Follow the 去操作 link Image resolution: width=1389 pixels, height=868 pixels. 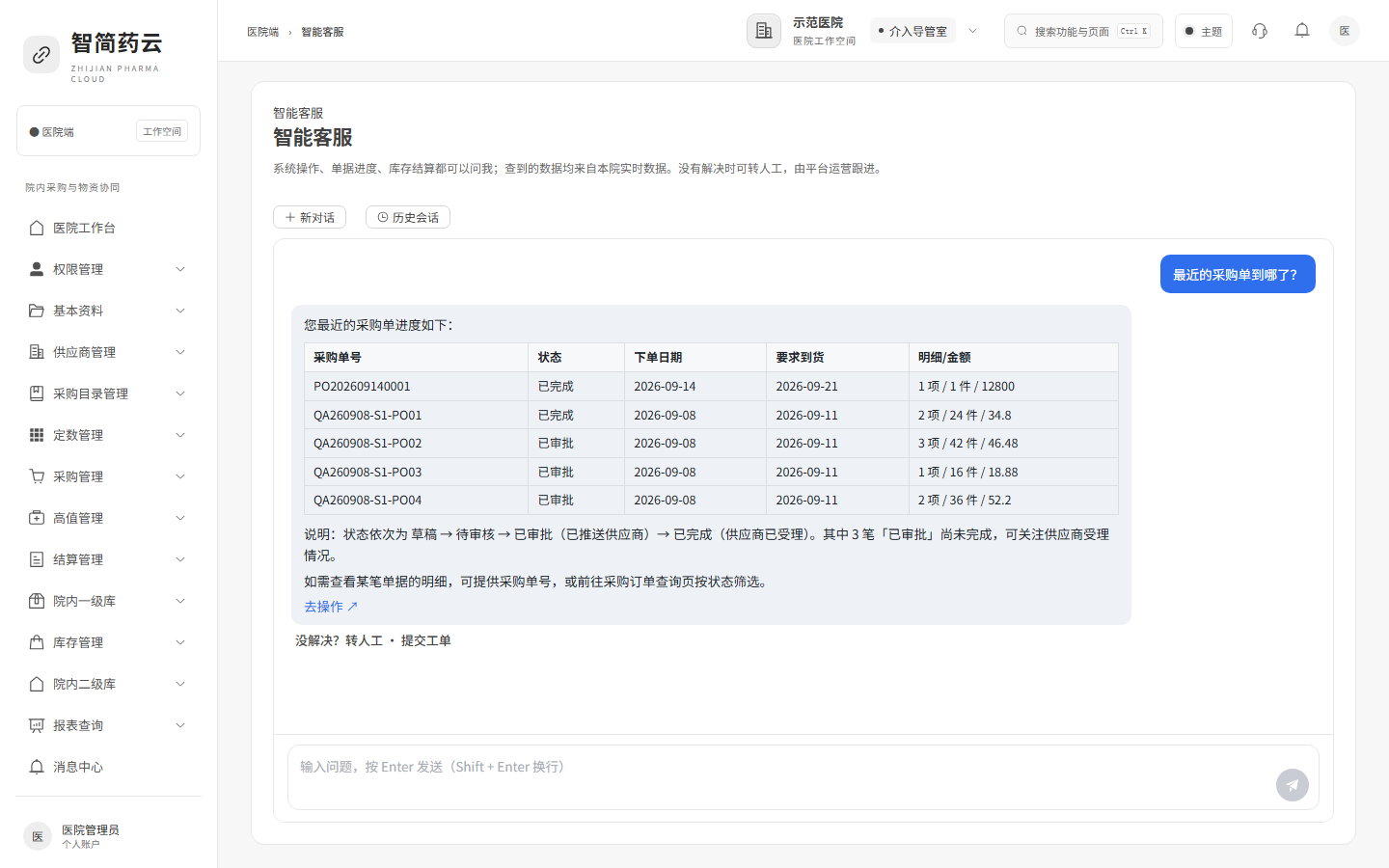coord(331,607)
